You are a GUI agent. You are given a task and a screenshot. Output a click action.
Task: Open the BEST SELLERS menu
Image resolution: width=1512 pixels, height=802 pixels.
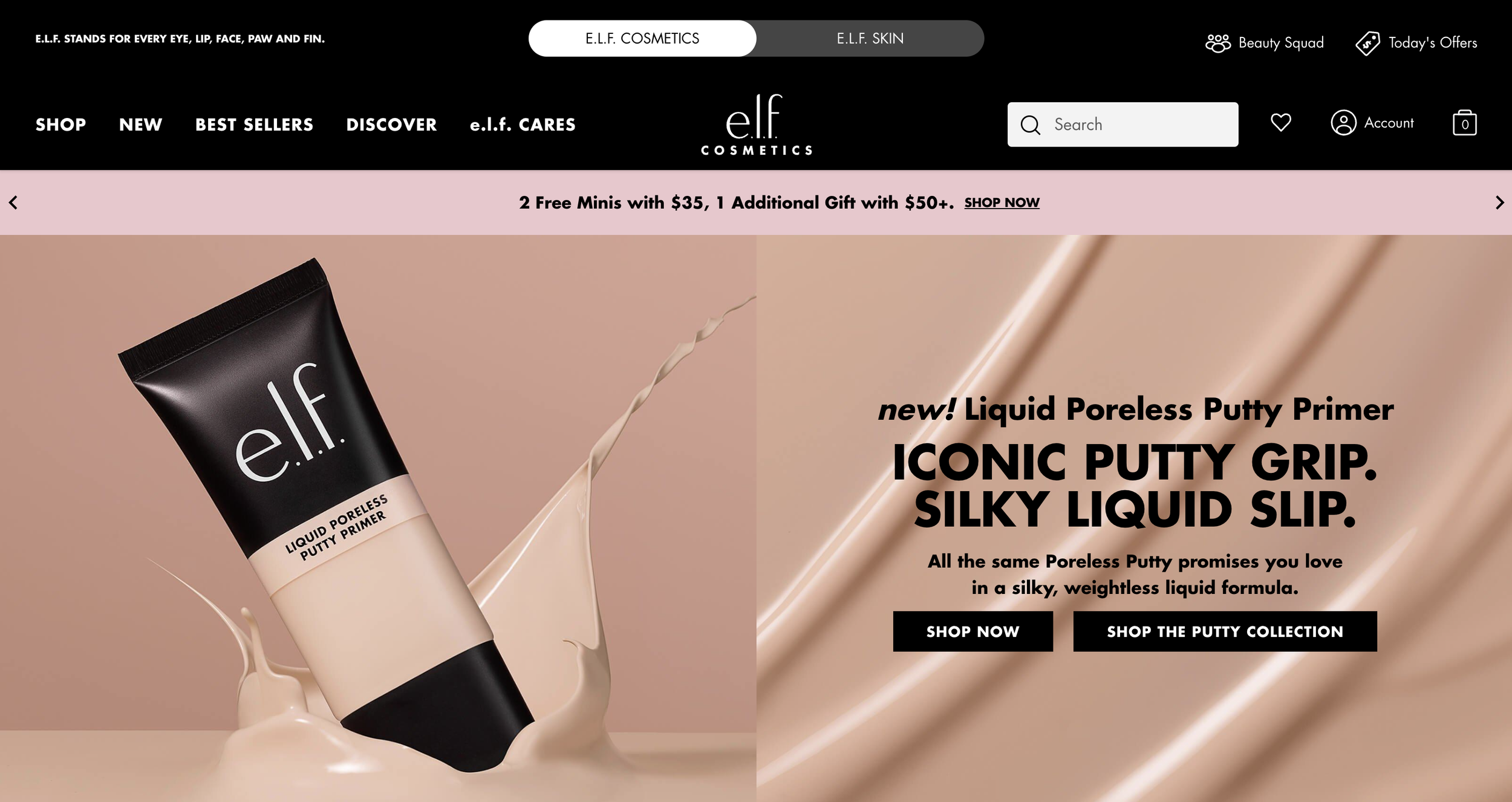(x=254, y=125)
